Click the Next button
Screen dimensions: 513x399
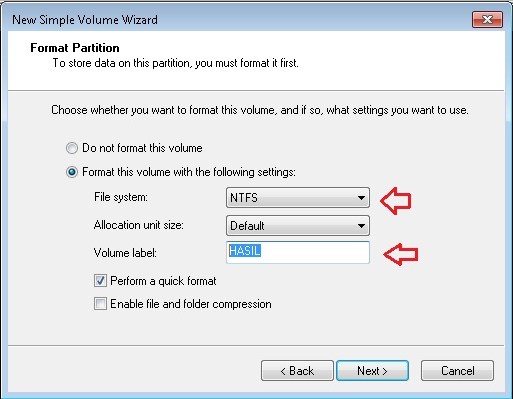(372, 370)
